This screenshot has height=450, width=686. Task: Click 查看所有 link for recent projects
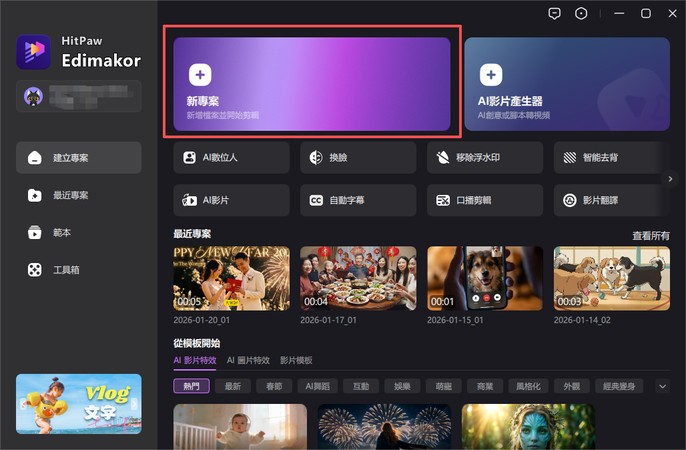click(x=651, y=236)
